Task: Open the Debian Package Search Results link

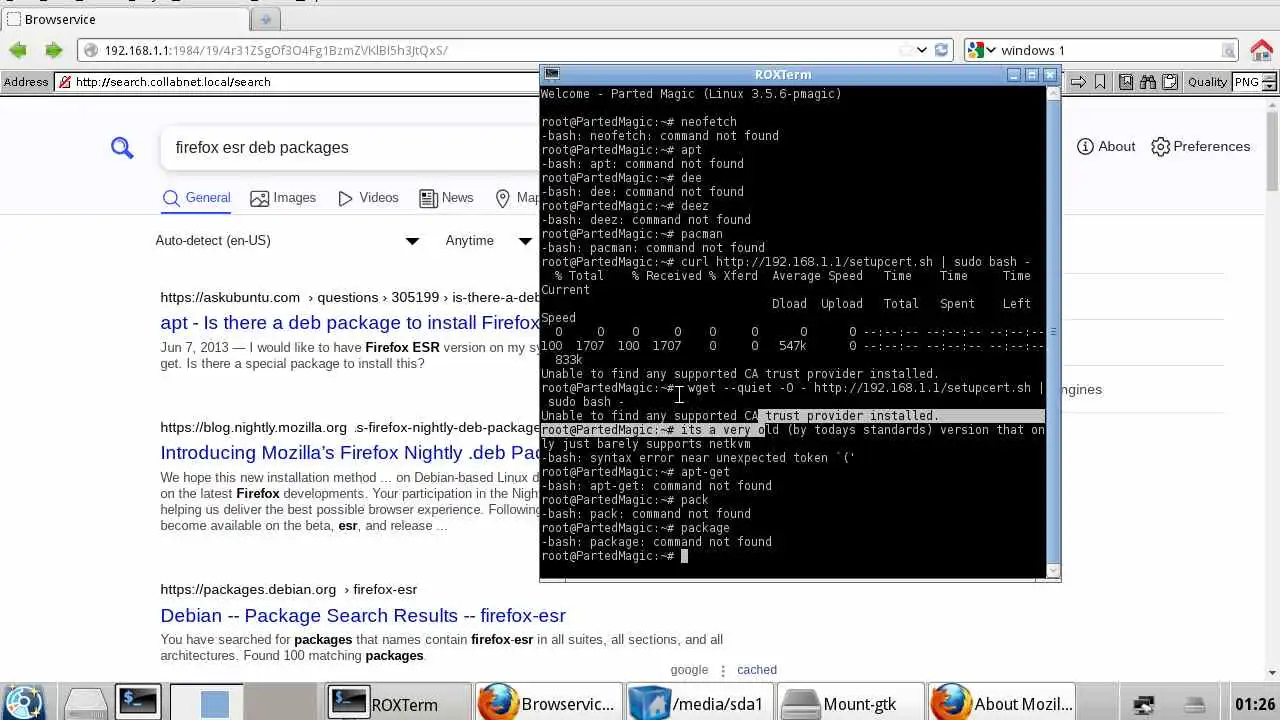Action: point(363,615)
